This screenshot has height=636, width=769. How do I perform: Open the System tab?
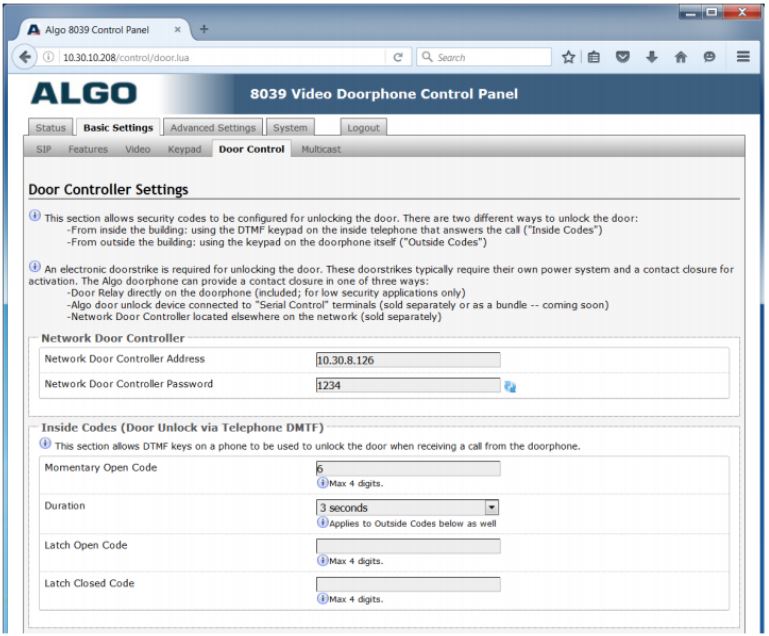coord(290,127)
